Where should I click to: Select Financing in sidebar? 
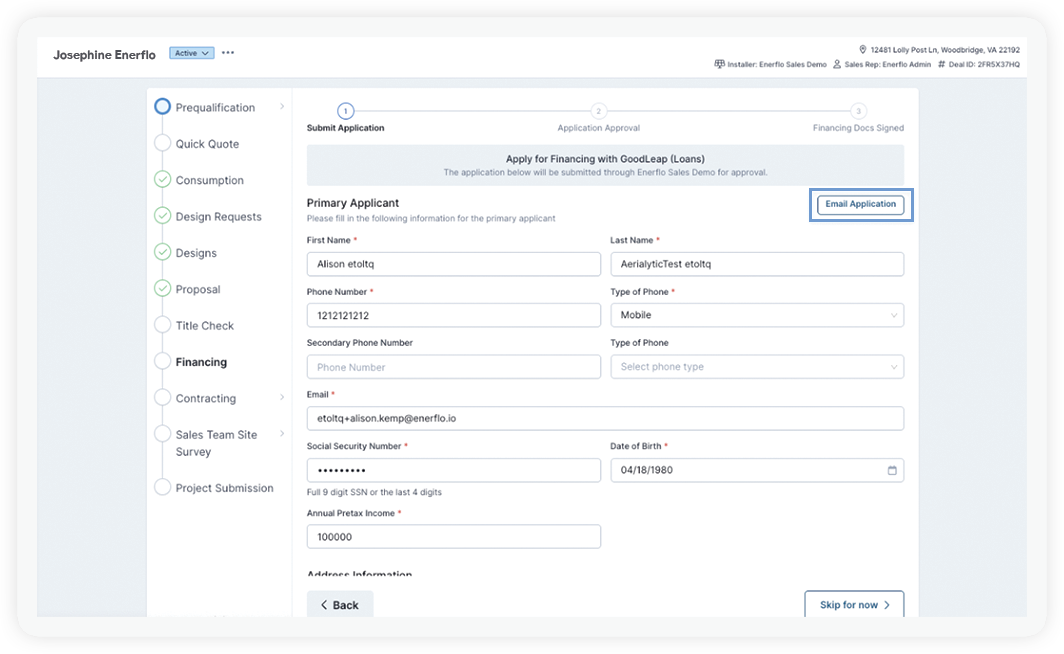coord(201,362)
